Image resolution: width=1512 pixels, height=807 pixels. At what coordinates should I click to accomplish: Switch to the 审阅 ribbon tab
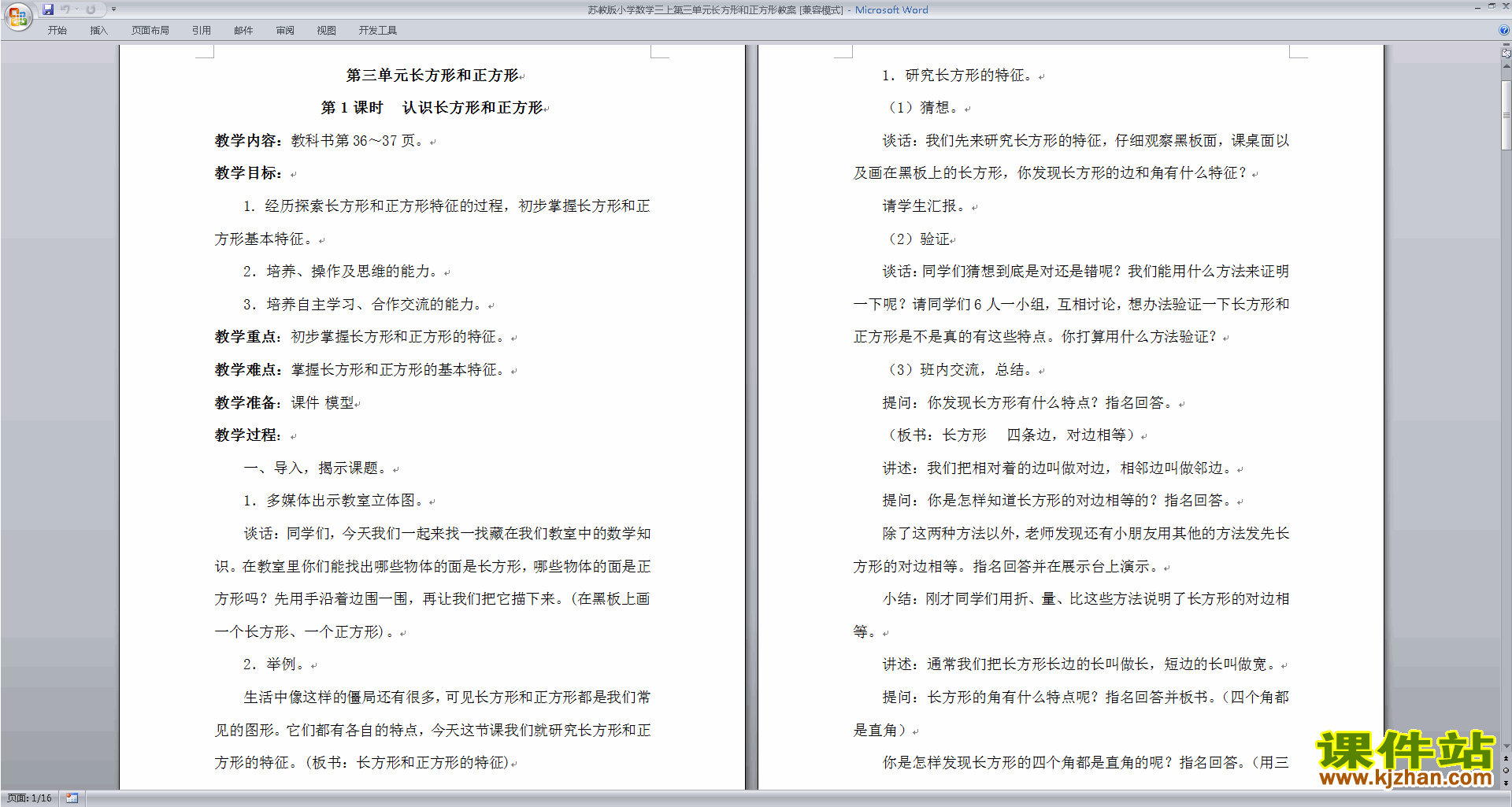(x=285, y=30)
